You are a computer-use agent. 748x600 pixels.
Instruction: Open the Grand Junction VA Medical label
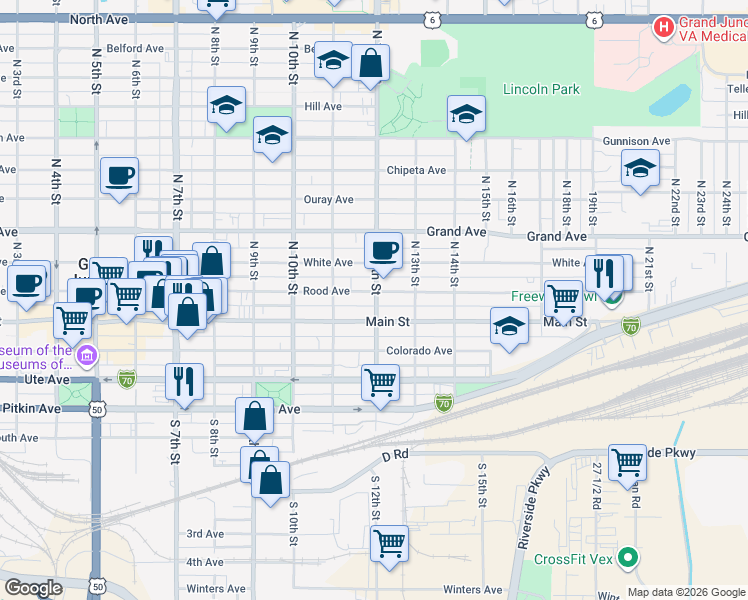tap(713, 29)
